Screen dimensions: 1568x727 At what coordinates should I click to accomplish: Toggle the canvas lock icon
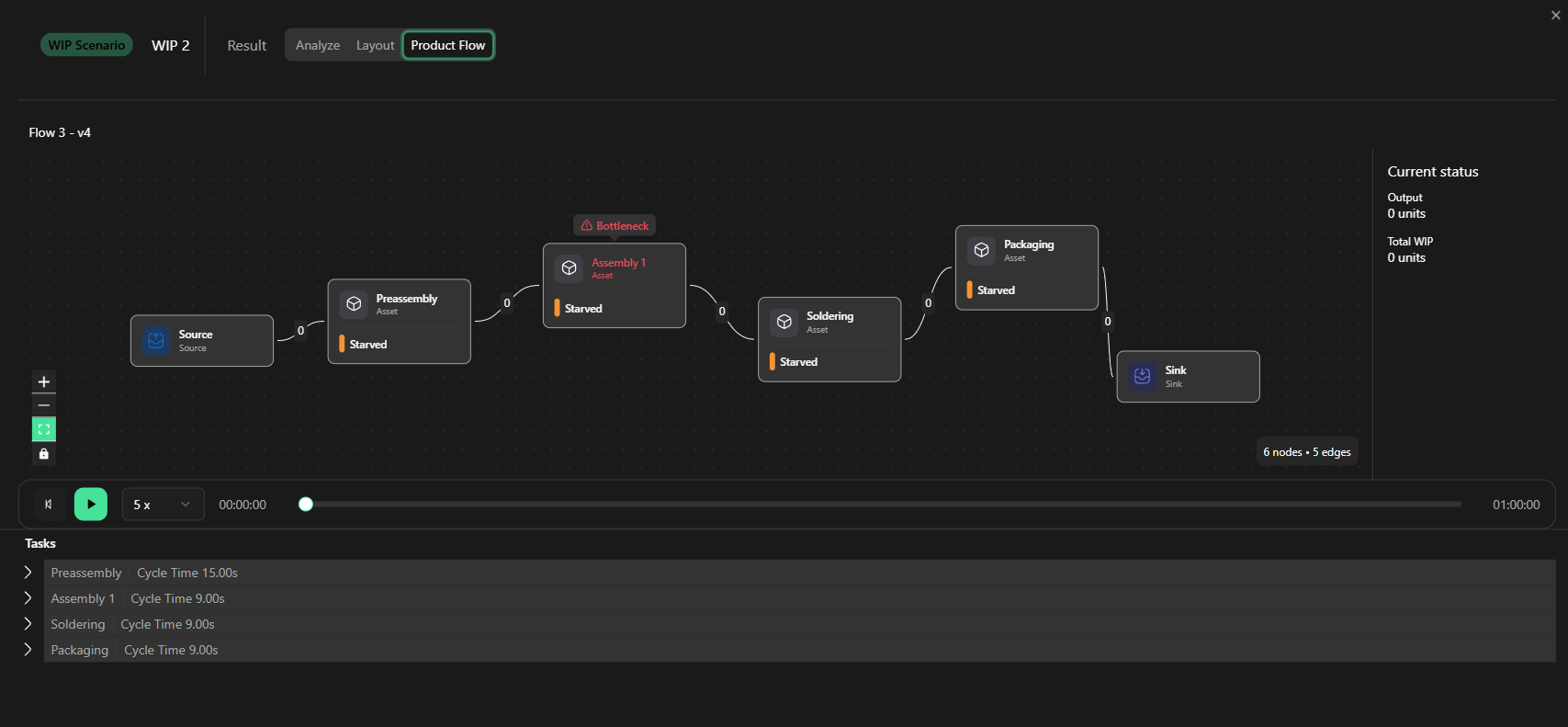point(44,454)
